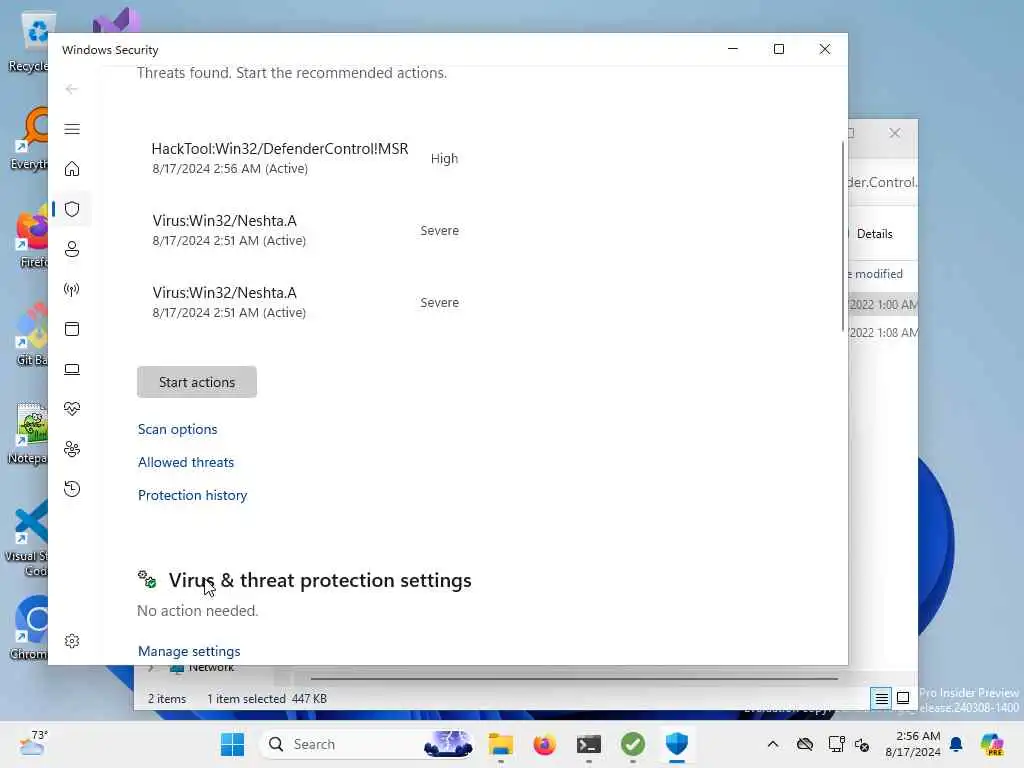The width and height of the screenshot is (1024, 768).
Task: Click the Explorer horizontal scrollbar
Action: 573,679
